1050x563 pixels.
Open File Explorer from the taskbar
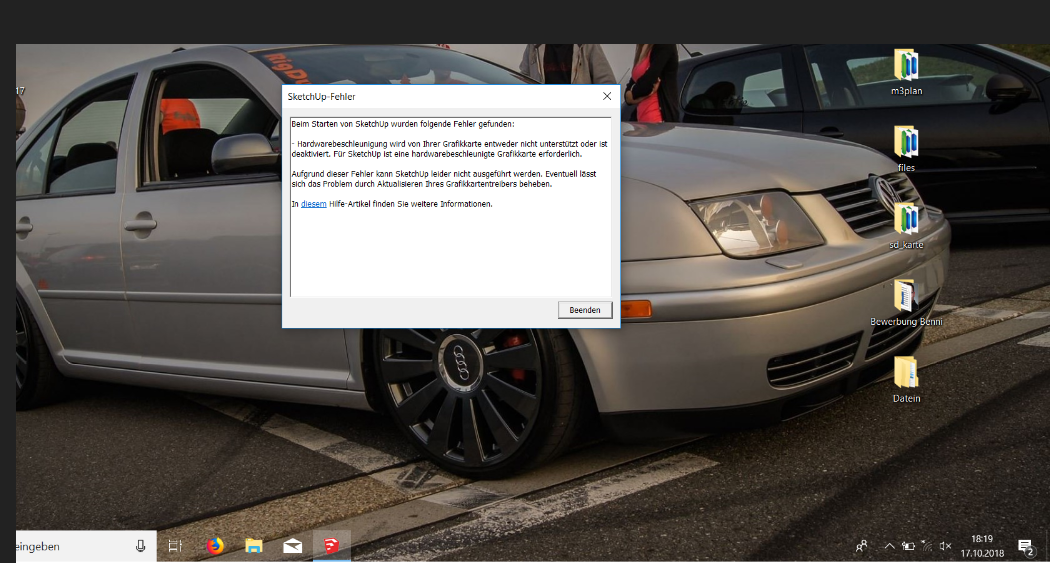(x=254, y=546)
